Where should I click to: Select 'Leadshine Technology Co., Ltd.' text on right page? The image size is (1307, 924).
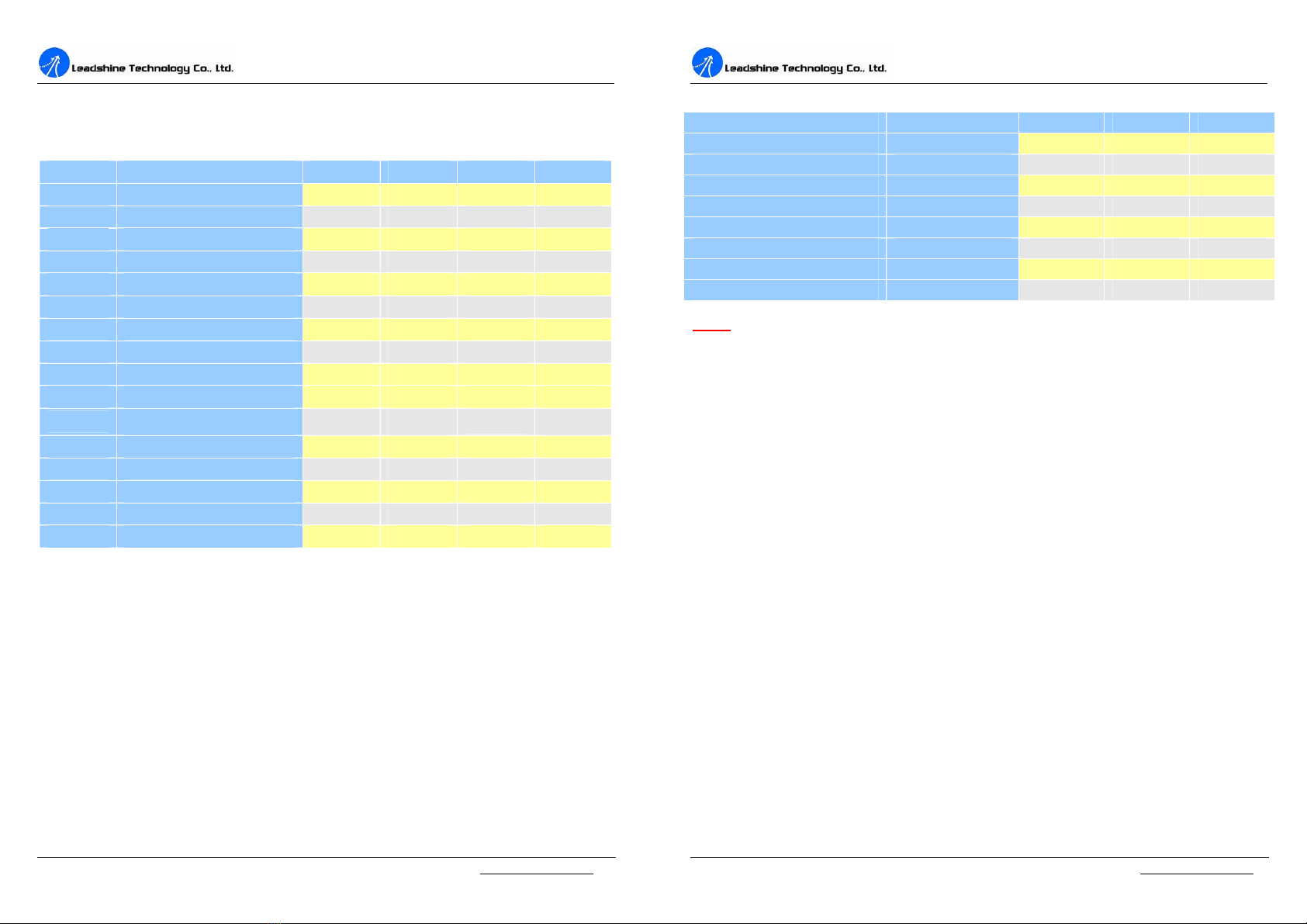point(805,68)
